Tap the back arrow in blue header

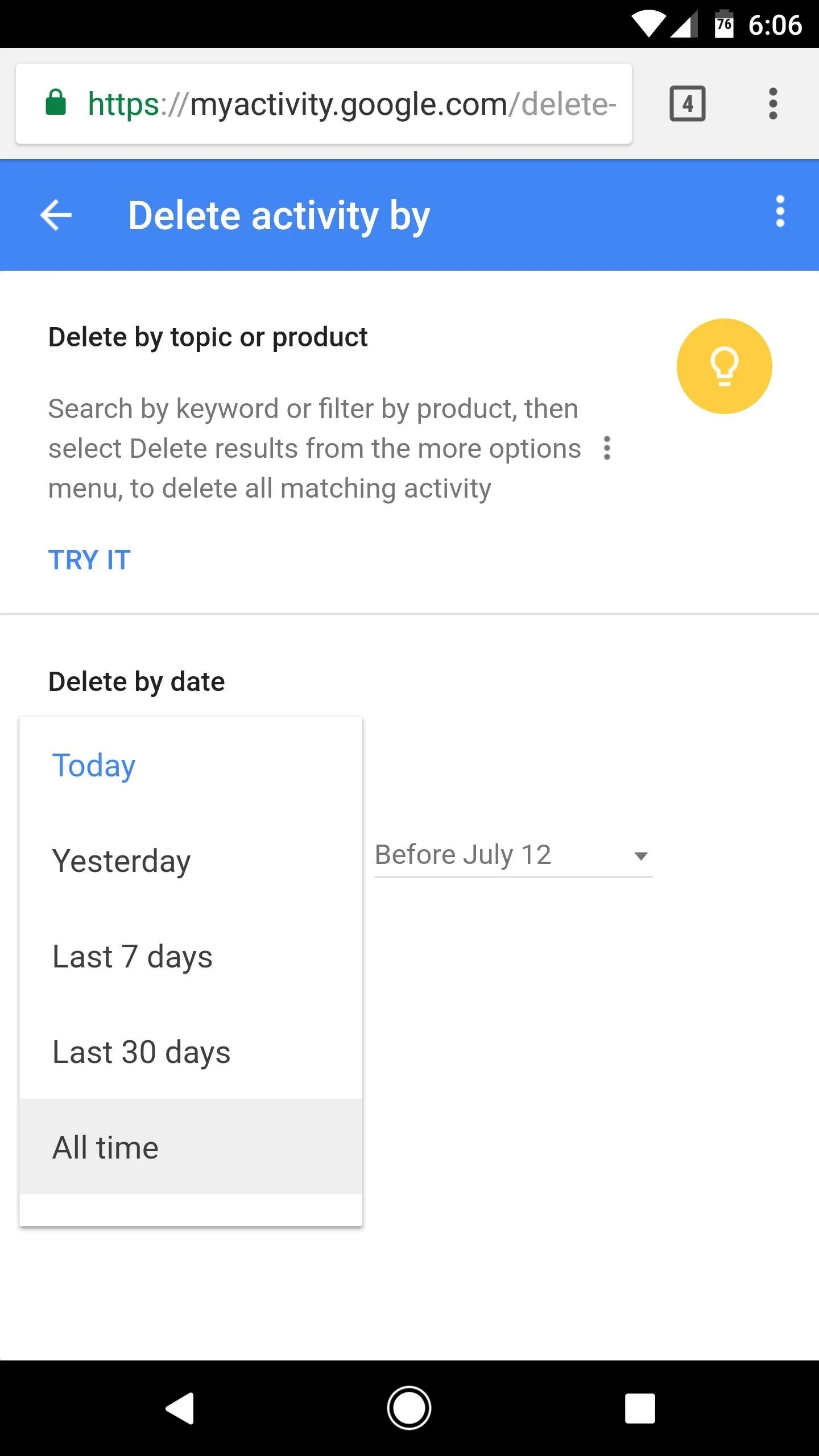click(56, 215)
